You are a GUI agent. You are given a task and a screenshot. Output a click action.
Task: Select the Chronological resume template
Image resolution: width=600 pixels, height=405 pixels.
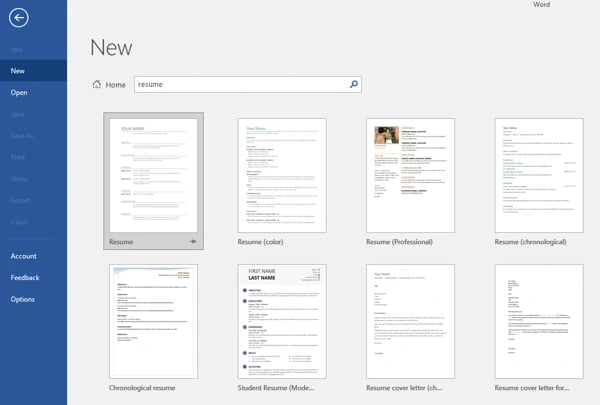154,320
